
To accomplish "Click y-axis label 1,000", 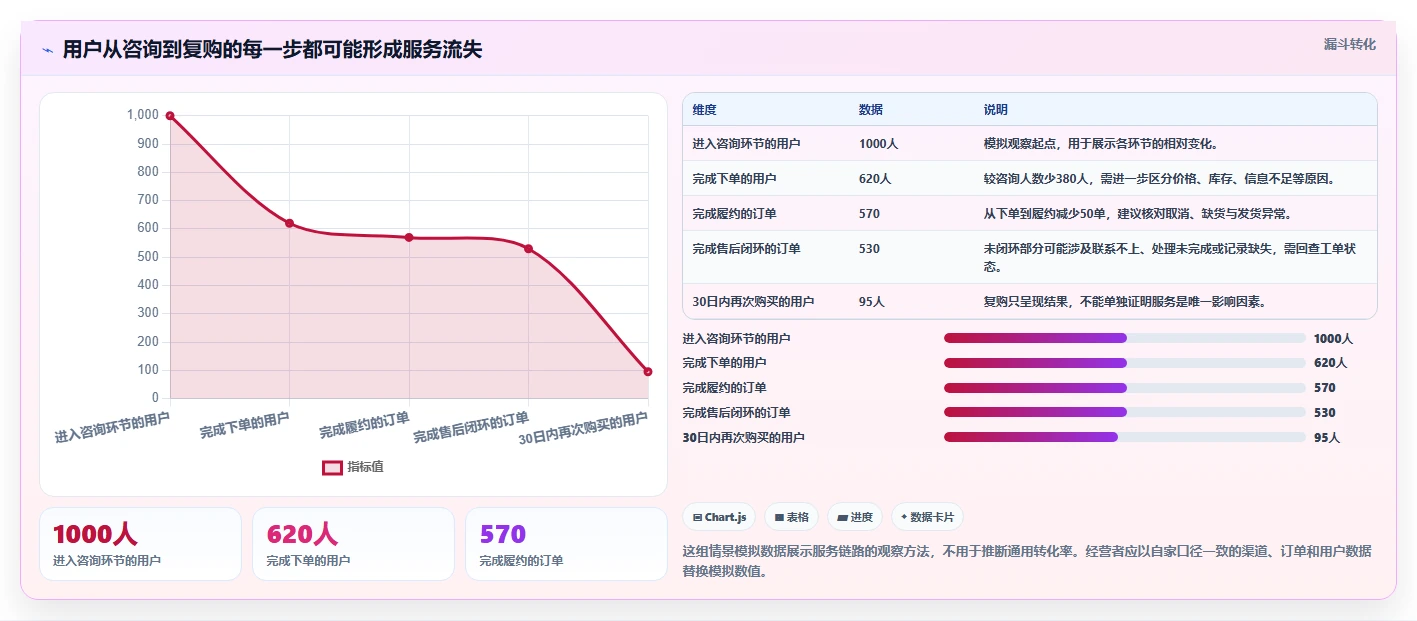I will (x=143, y=115).
